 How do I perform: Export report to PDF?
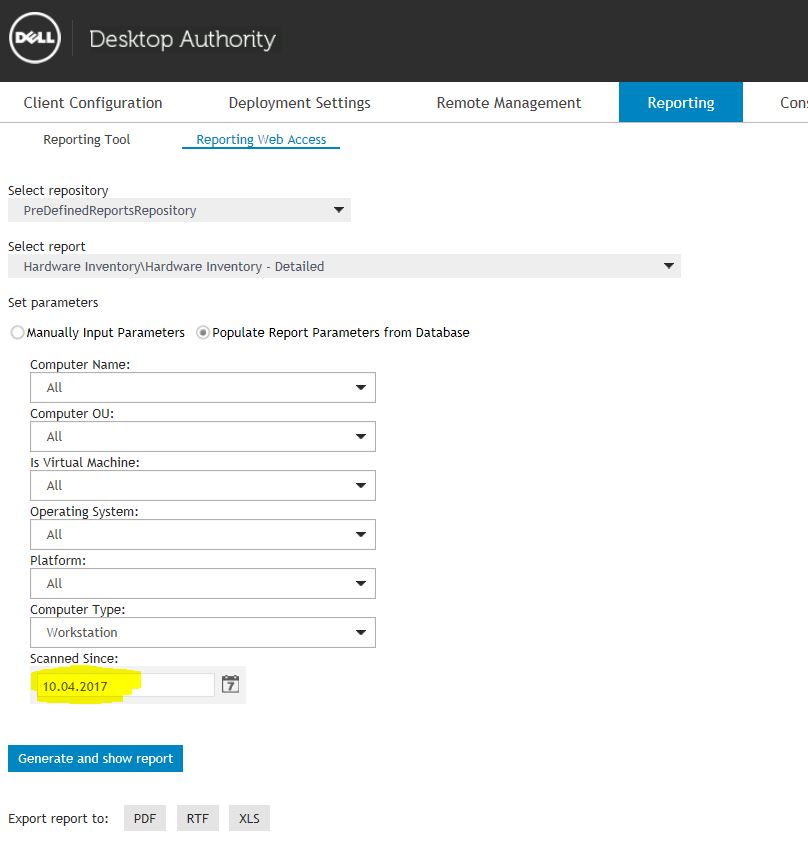click(x=145, y=818)
